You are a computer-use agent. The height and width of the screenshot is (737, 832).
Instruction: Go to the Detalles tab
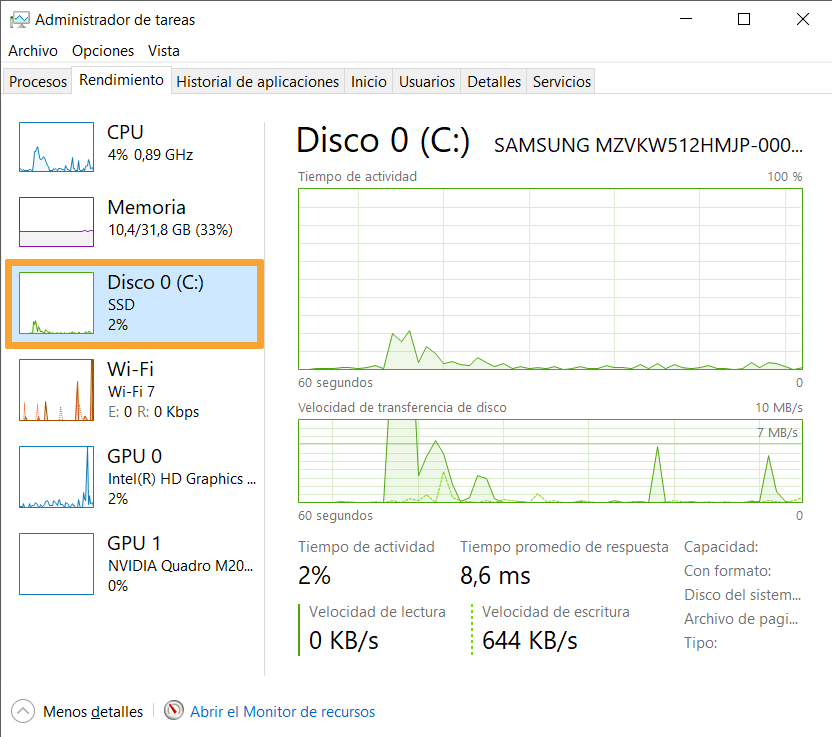pyautogui.click(x=493, y=82)
